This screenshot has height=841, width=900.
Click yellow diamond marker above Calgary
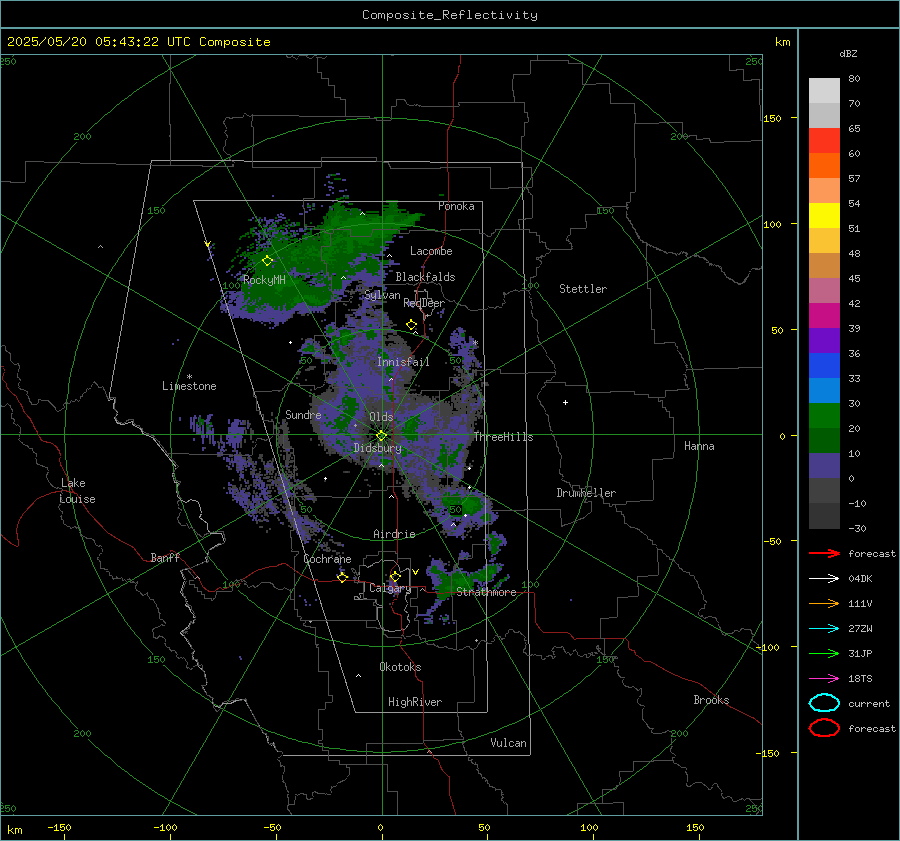395,576
